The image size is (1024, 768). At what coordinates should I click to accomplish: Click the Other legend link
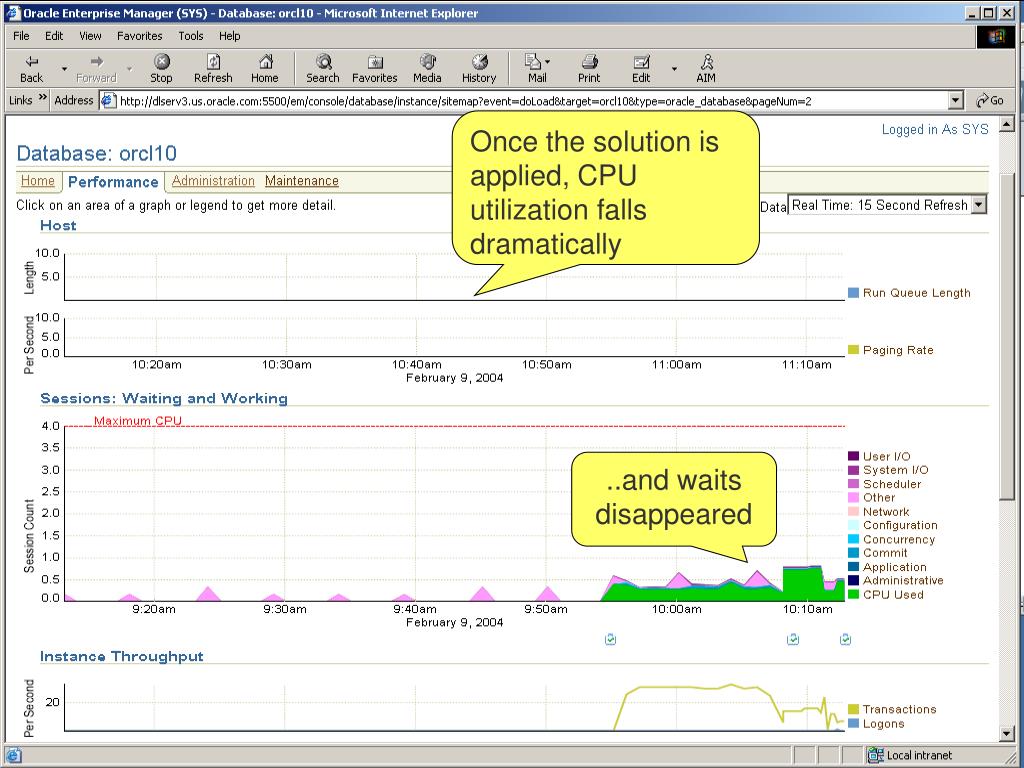click(879, 497)
